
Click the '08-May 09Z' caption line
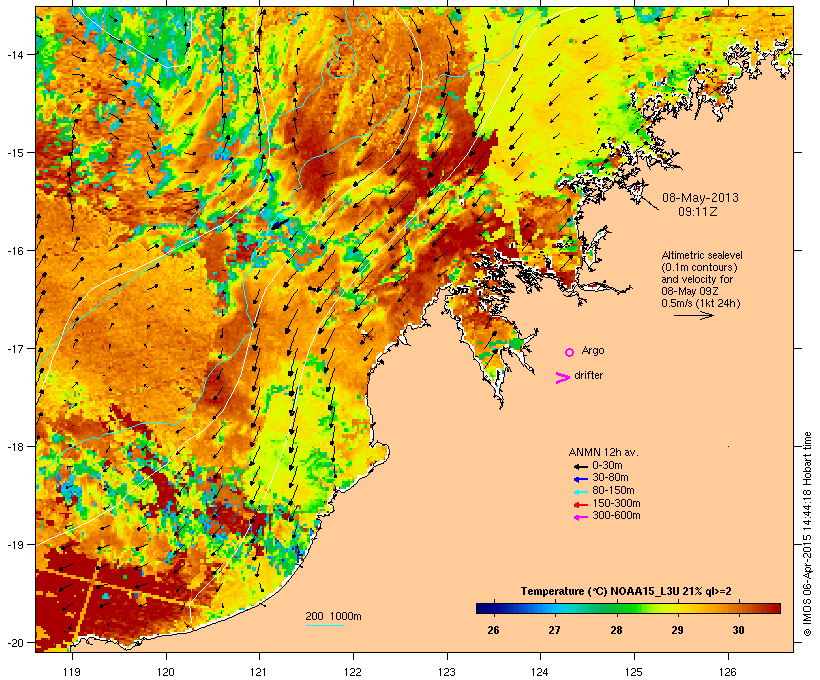coord(690,291)
